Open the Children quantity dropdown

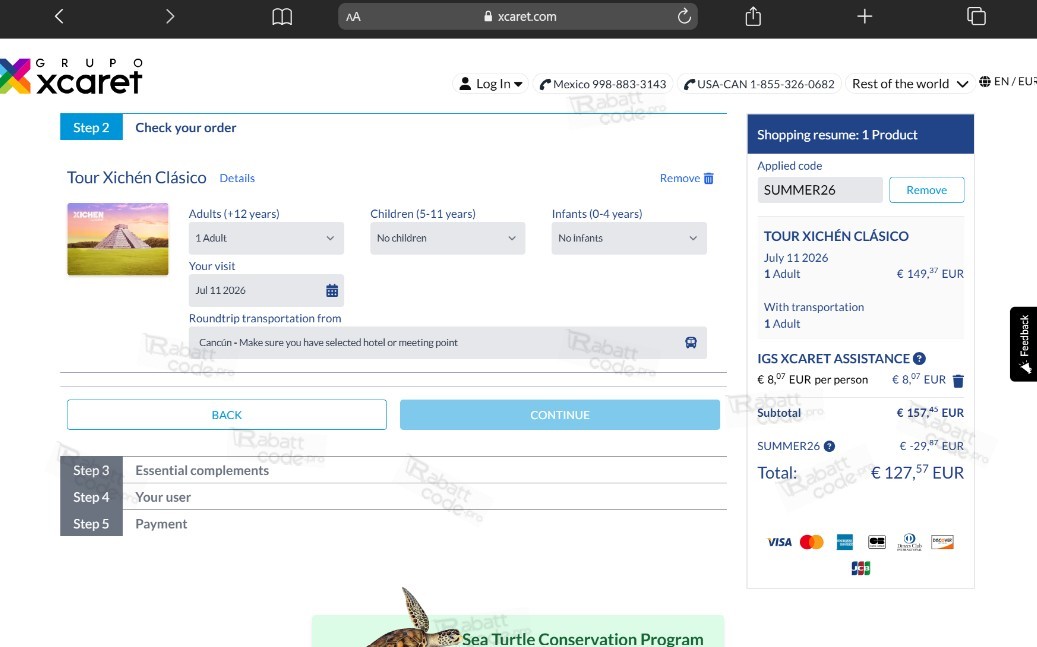[448, 238]
